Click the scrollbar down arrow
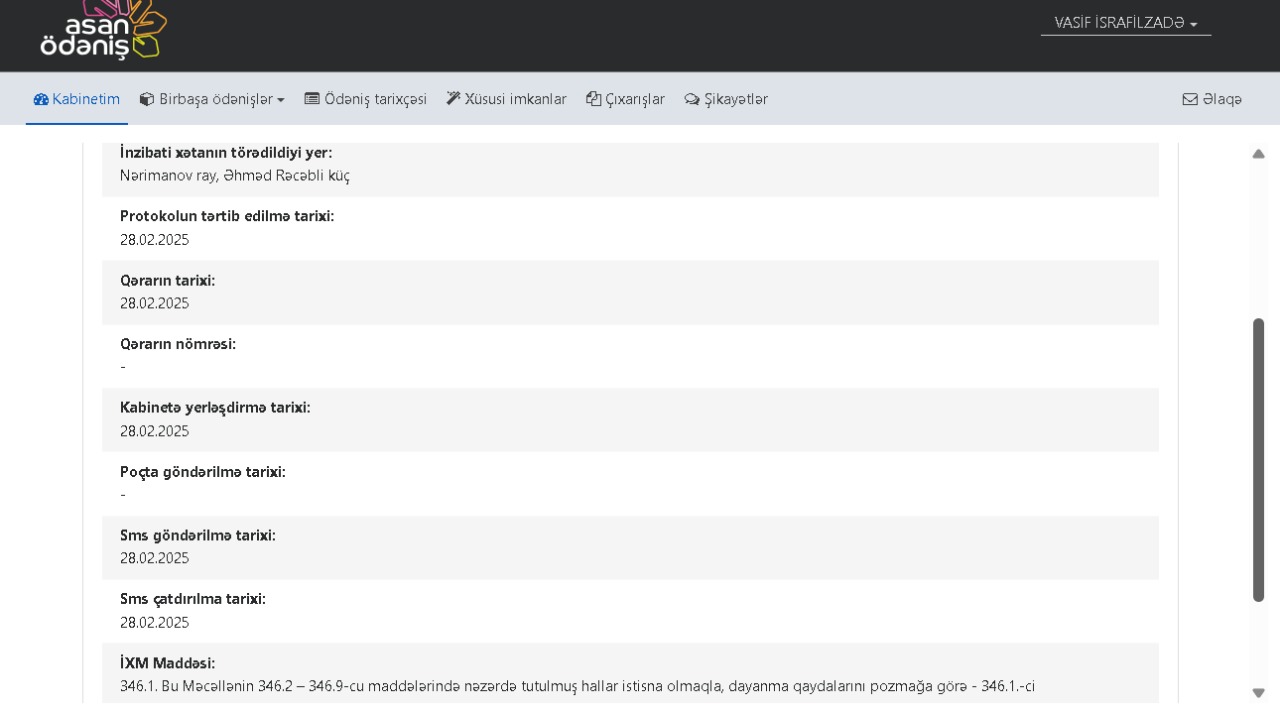 (1258, 692)
